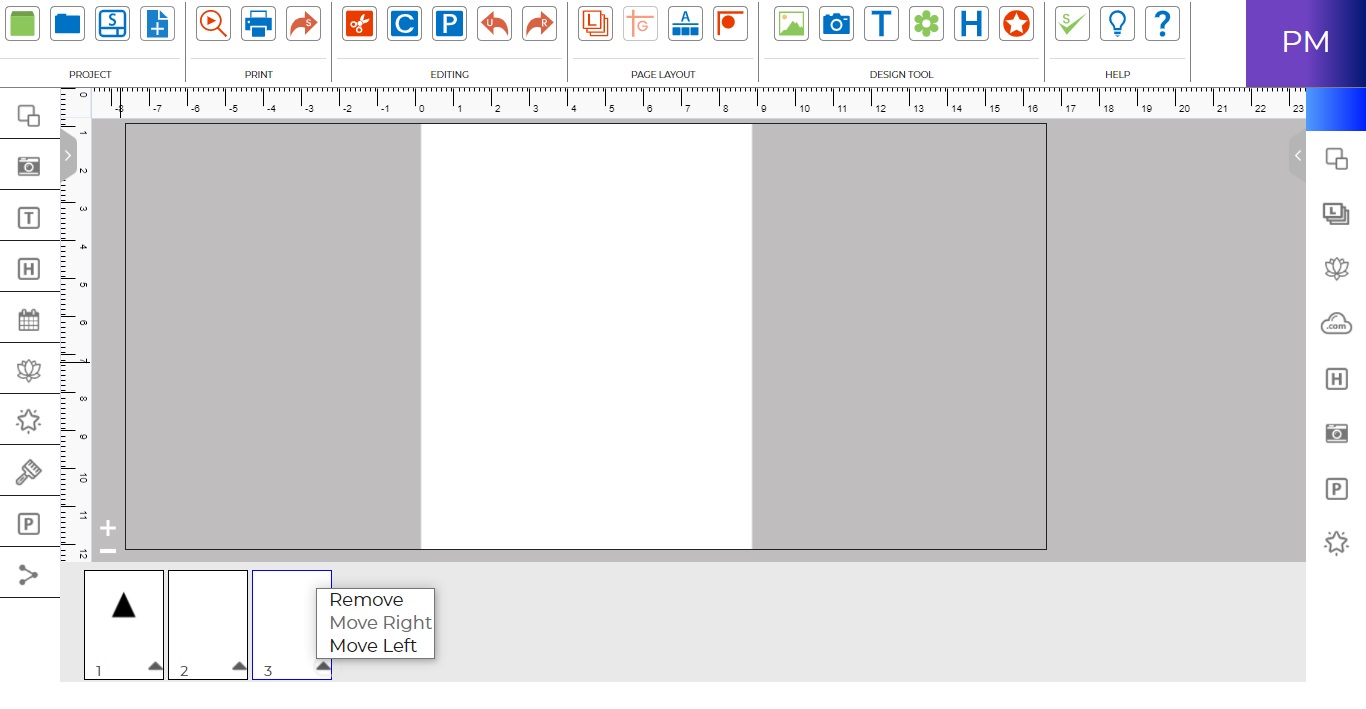Expand page 1 options via its corner triangle
This screenshot has height=709, width=1366.
point(155,663)
